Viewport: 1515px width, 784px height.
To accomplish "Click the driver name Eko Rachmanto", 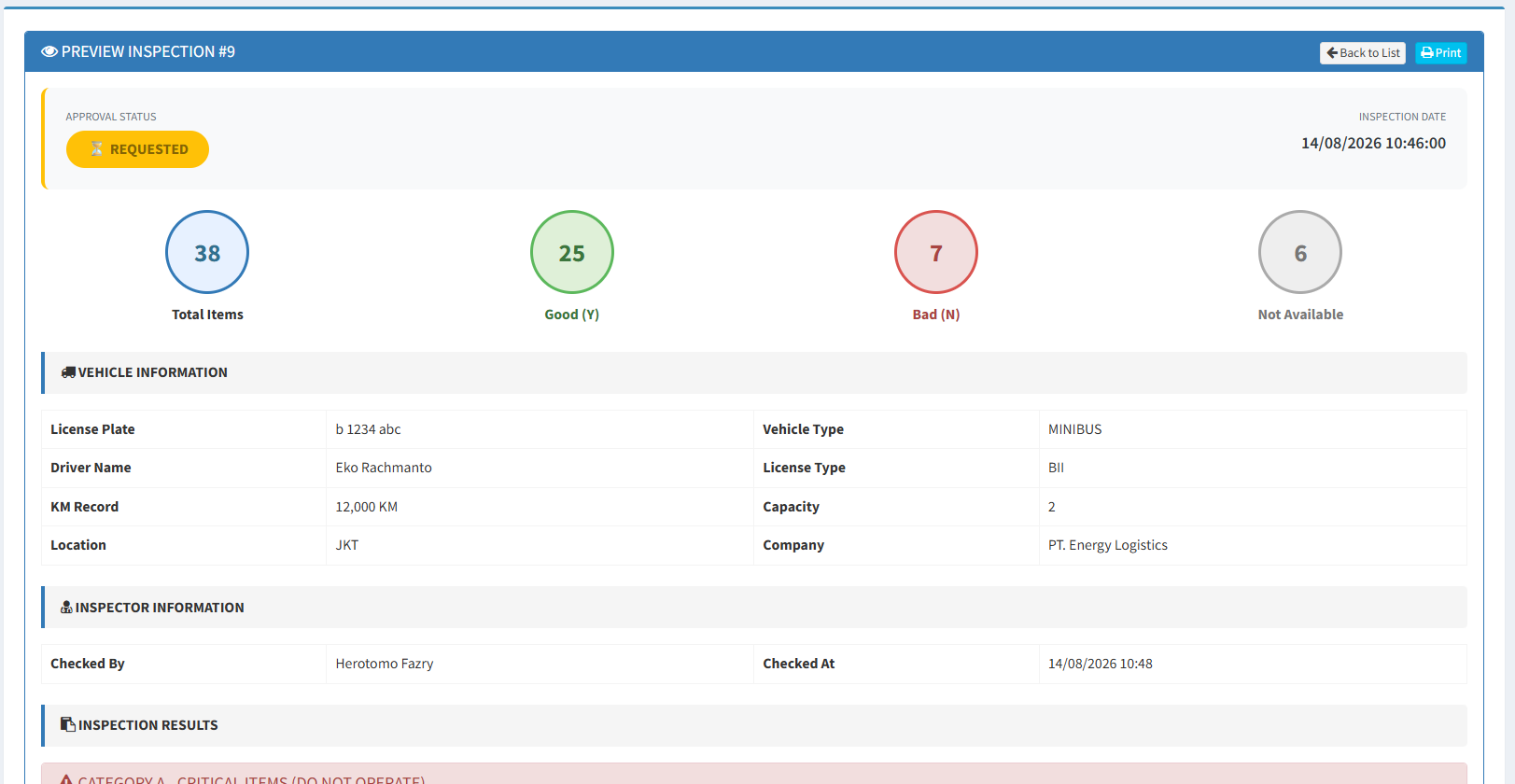I will (x=384, y=468).
